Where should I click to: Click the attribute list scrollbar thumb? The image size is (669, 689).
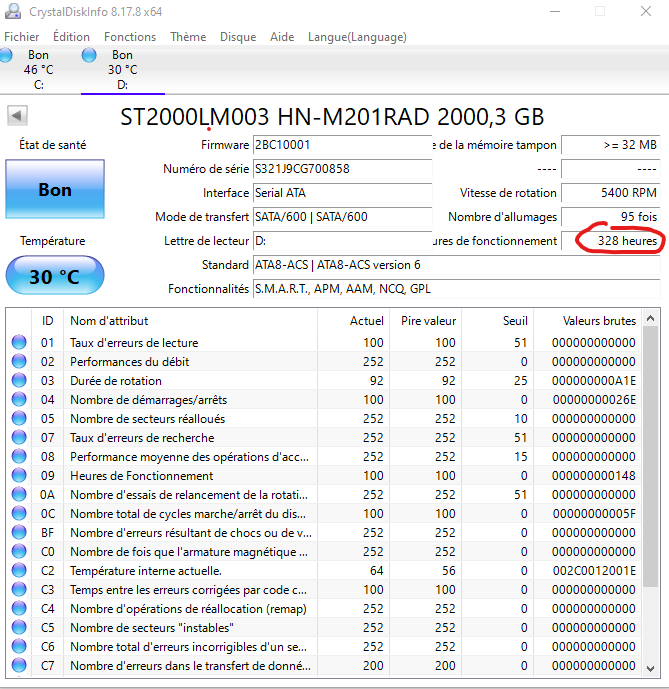[651, 456]
